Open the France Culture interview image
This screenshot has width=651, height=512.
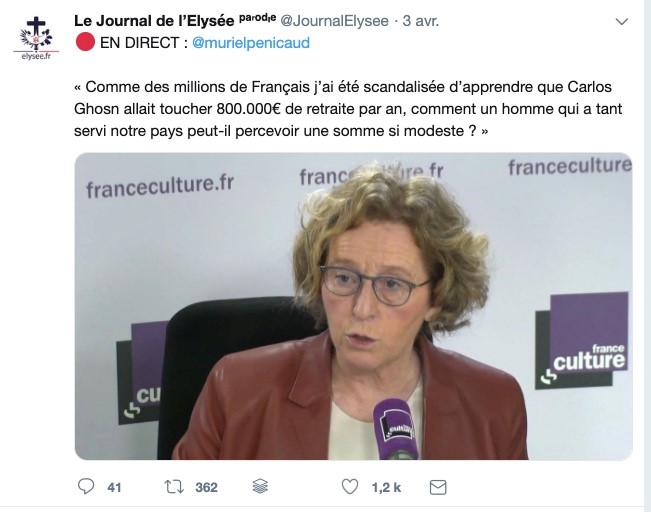[354, 306]
